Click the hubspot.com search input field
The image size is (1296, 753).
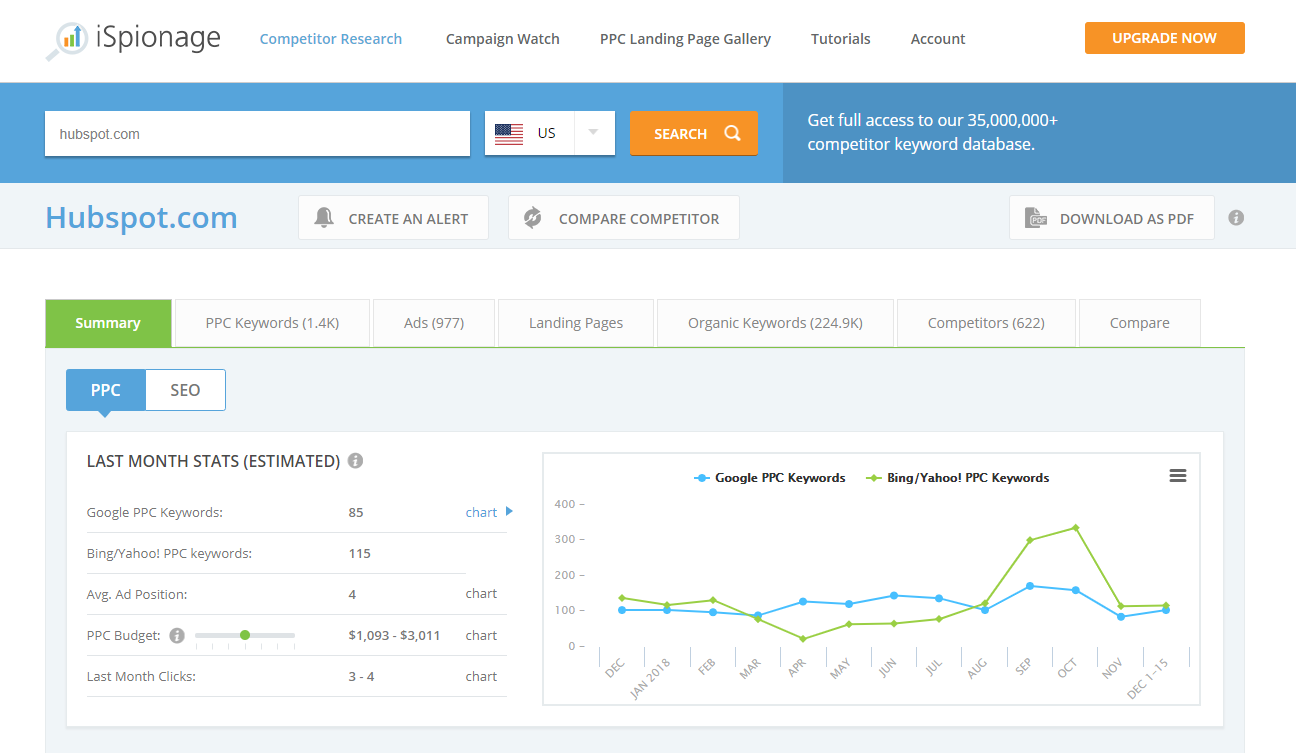[258, 133]
